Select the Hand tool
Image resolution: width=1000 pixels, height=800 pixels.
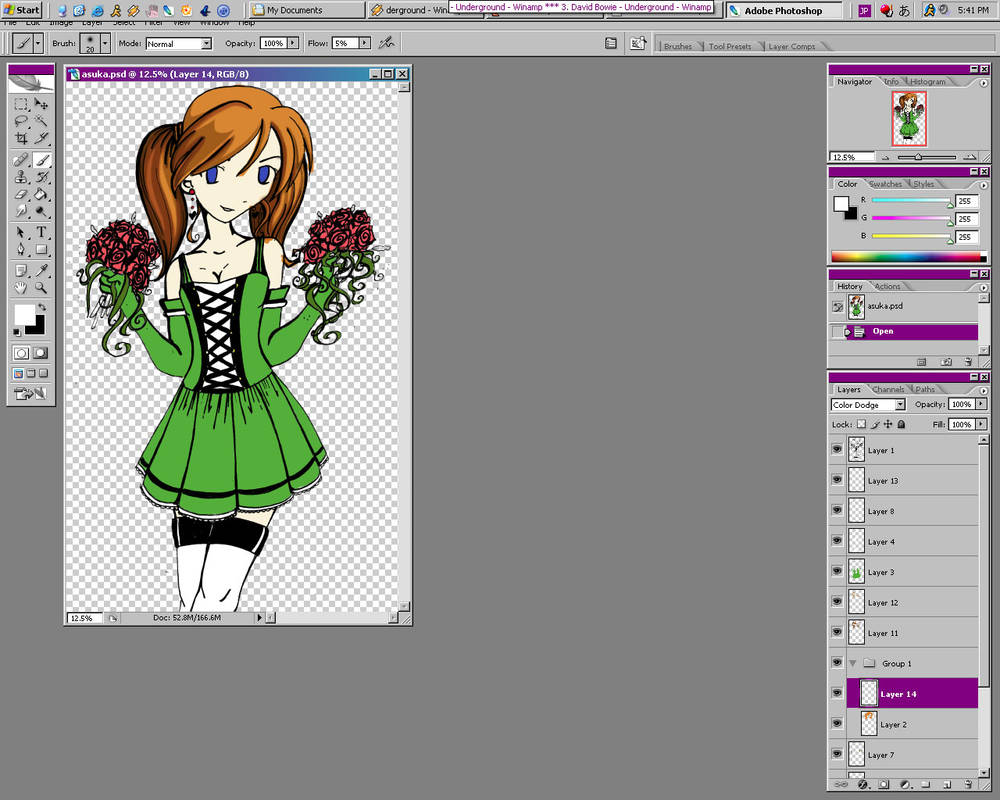(x=21, y=288)
